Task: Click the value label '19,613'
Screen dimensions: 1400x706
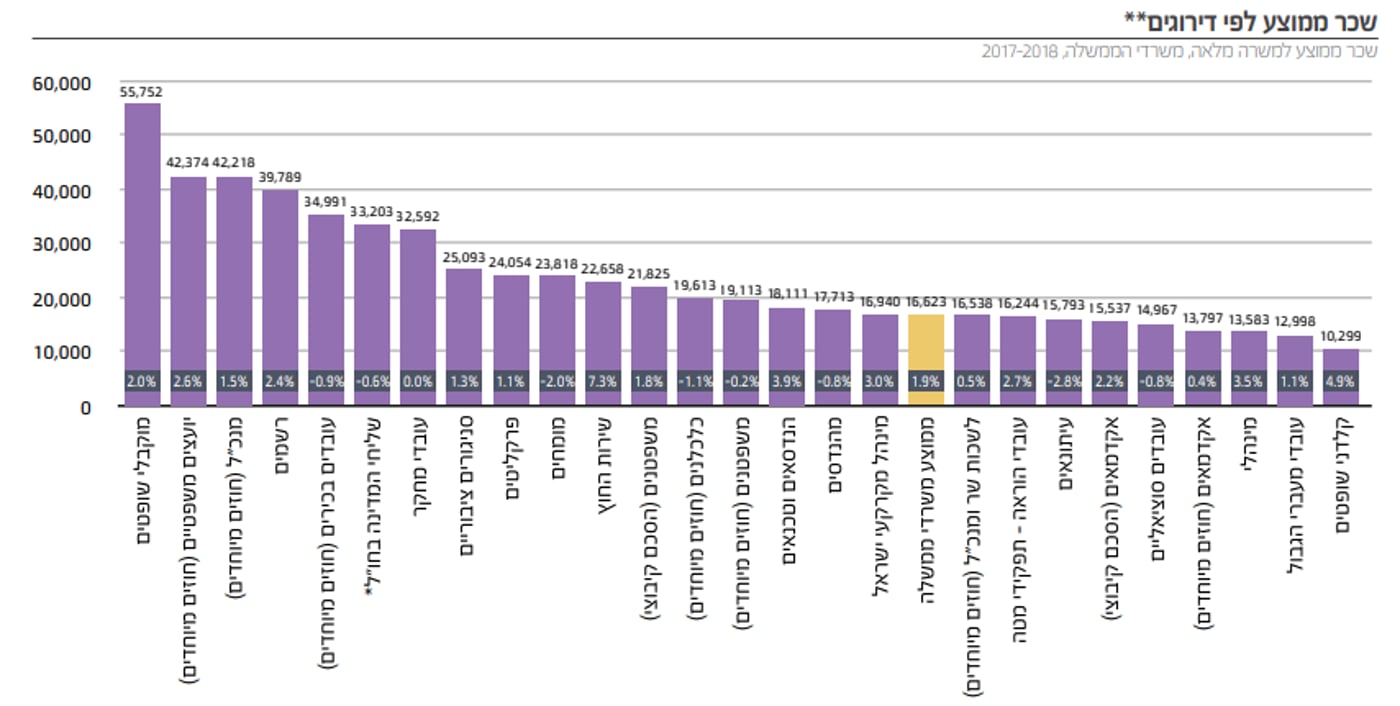Action: [x=695, y=286]
